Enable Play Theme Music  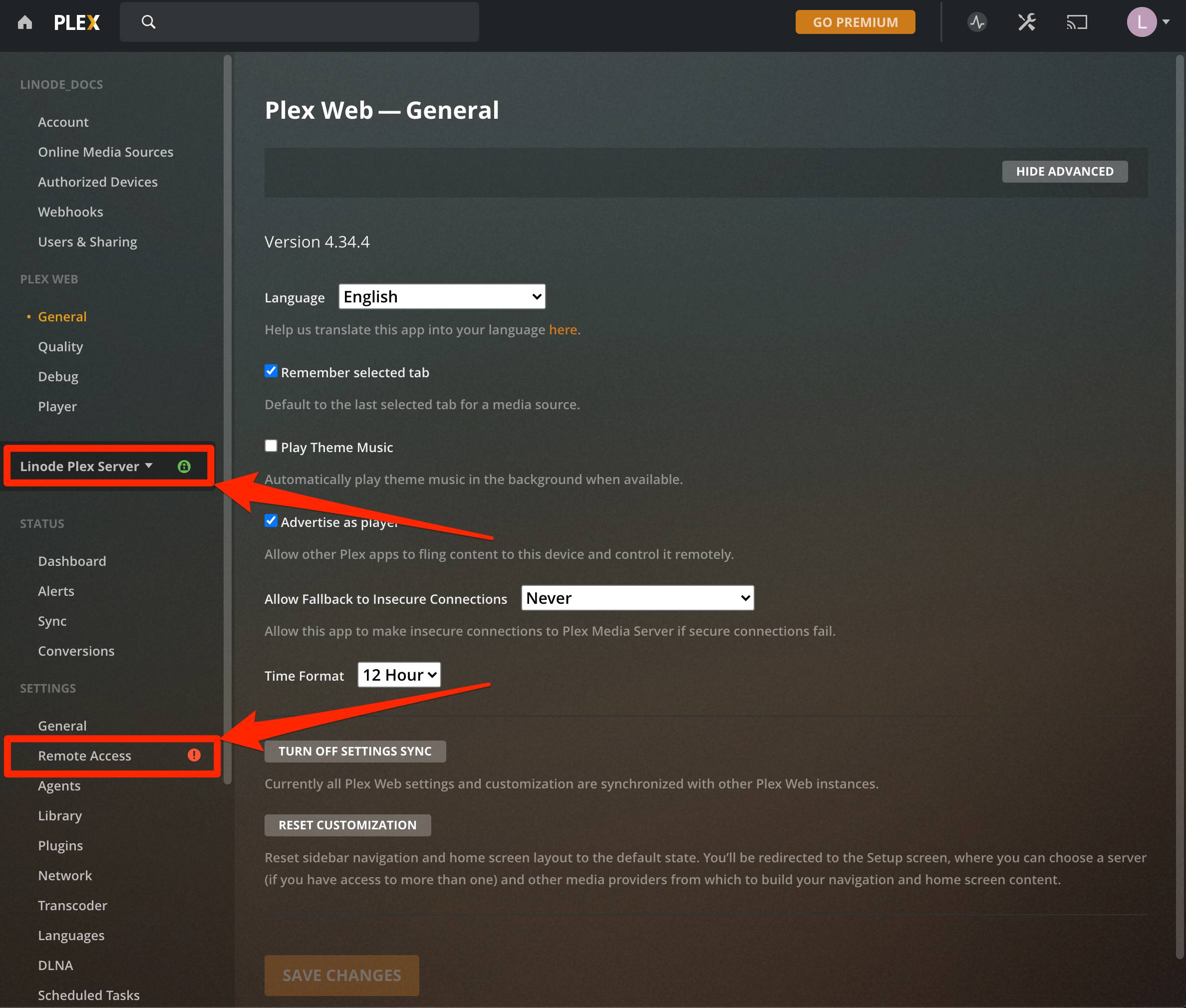[271, 446]
